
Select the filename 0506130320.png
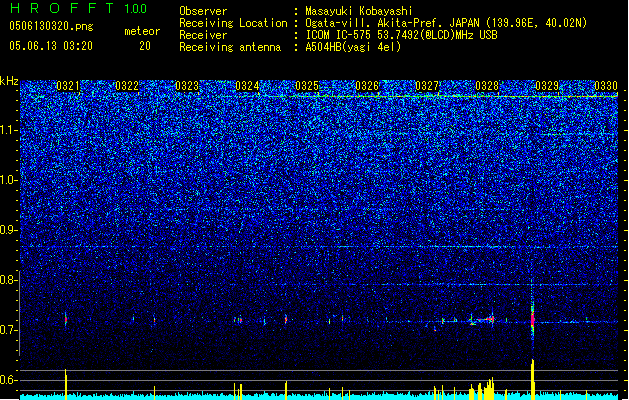click(51, 26)
